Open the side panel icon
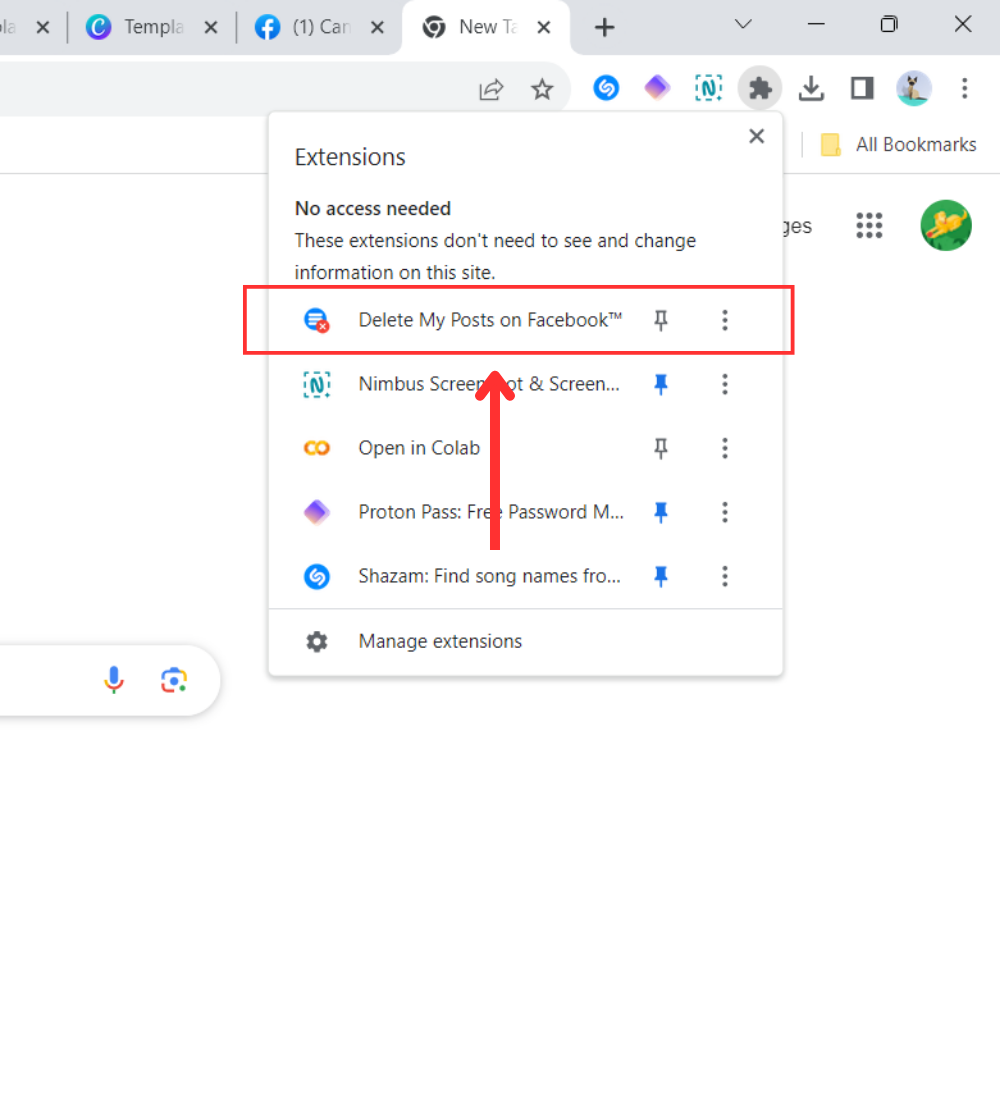 862,88
